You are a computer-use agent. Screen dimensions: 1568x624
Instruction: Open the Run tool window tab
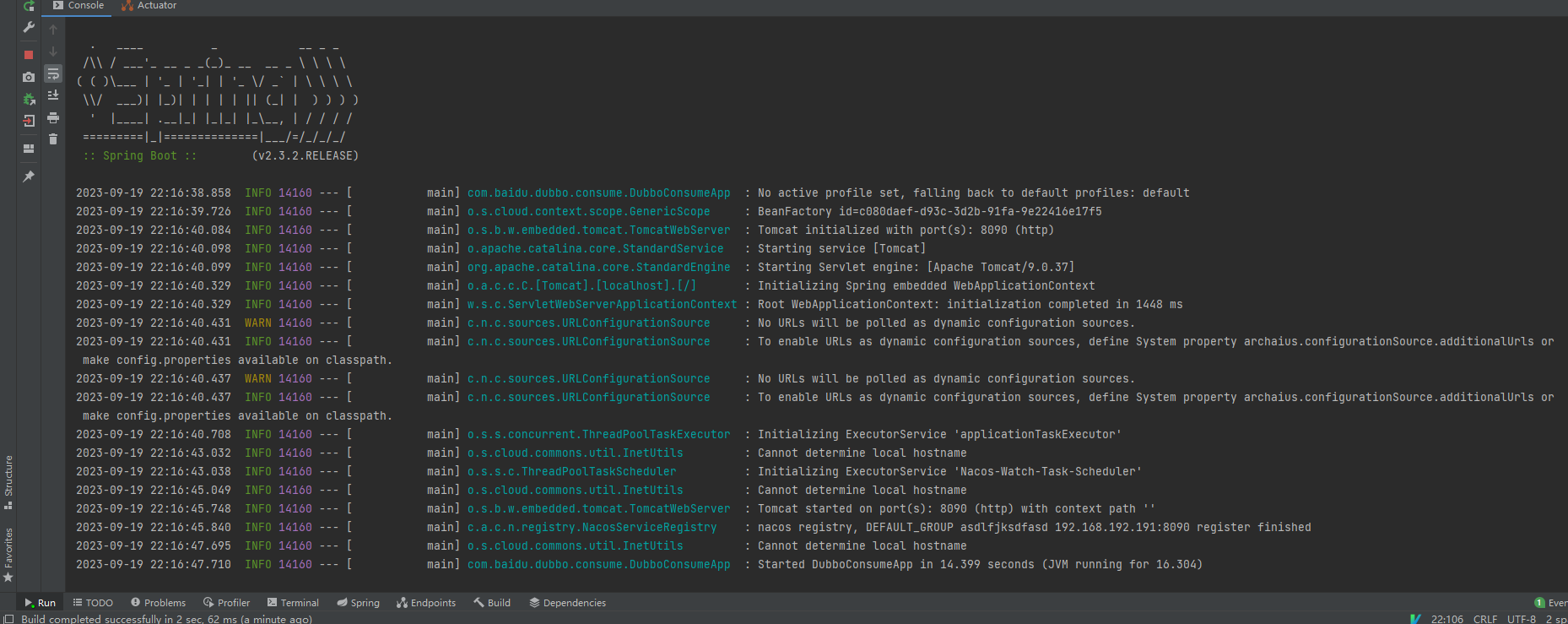coord(40,603)
